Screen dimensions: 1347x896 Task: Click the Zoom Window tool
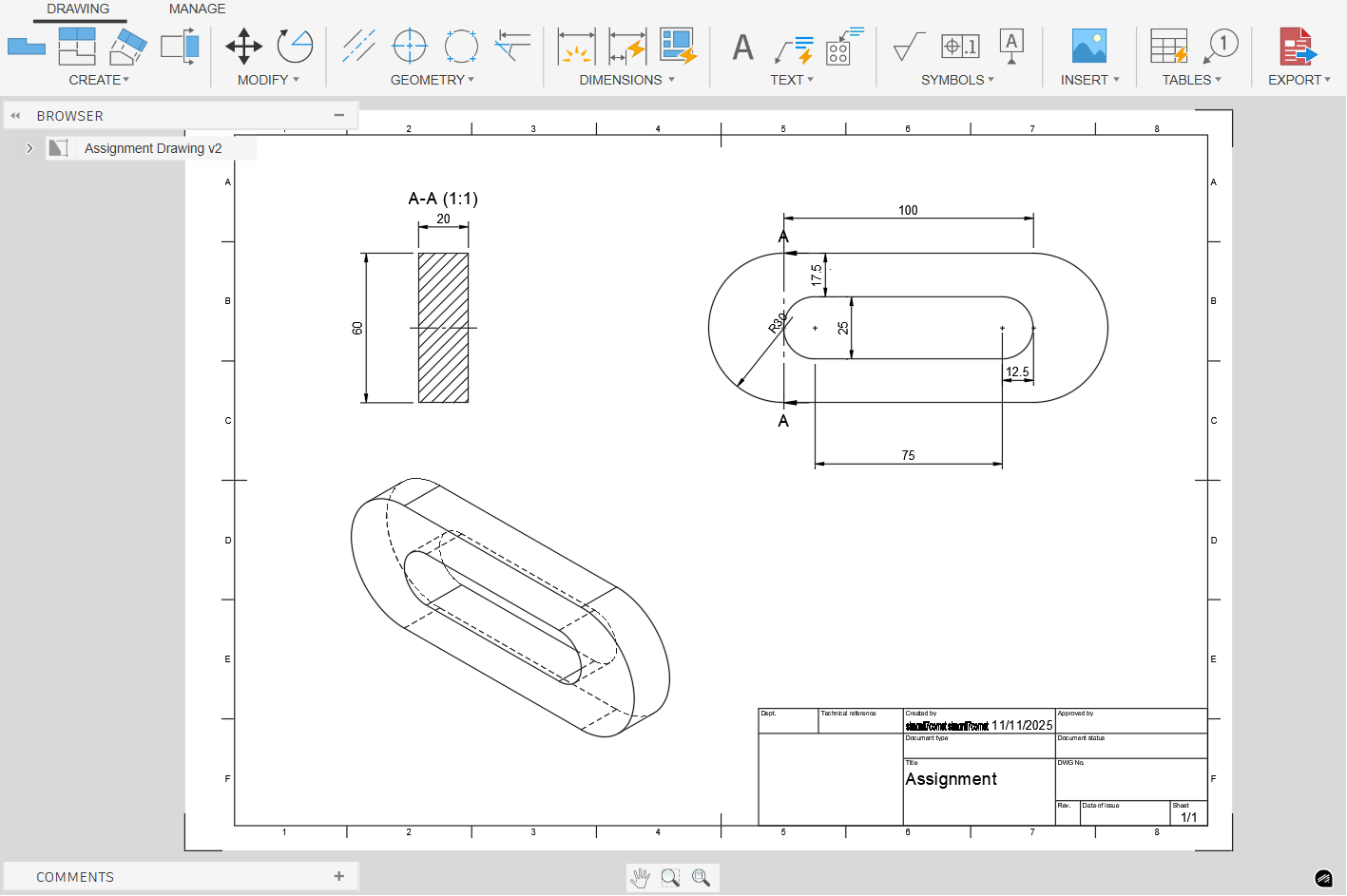671,878
